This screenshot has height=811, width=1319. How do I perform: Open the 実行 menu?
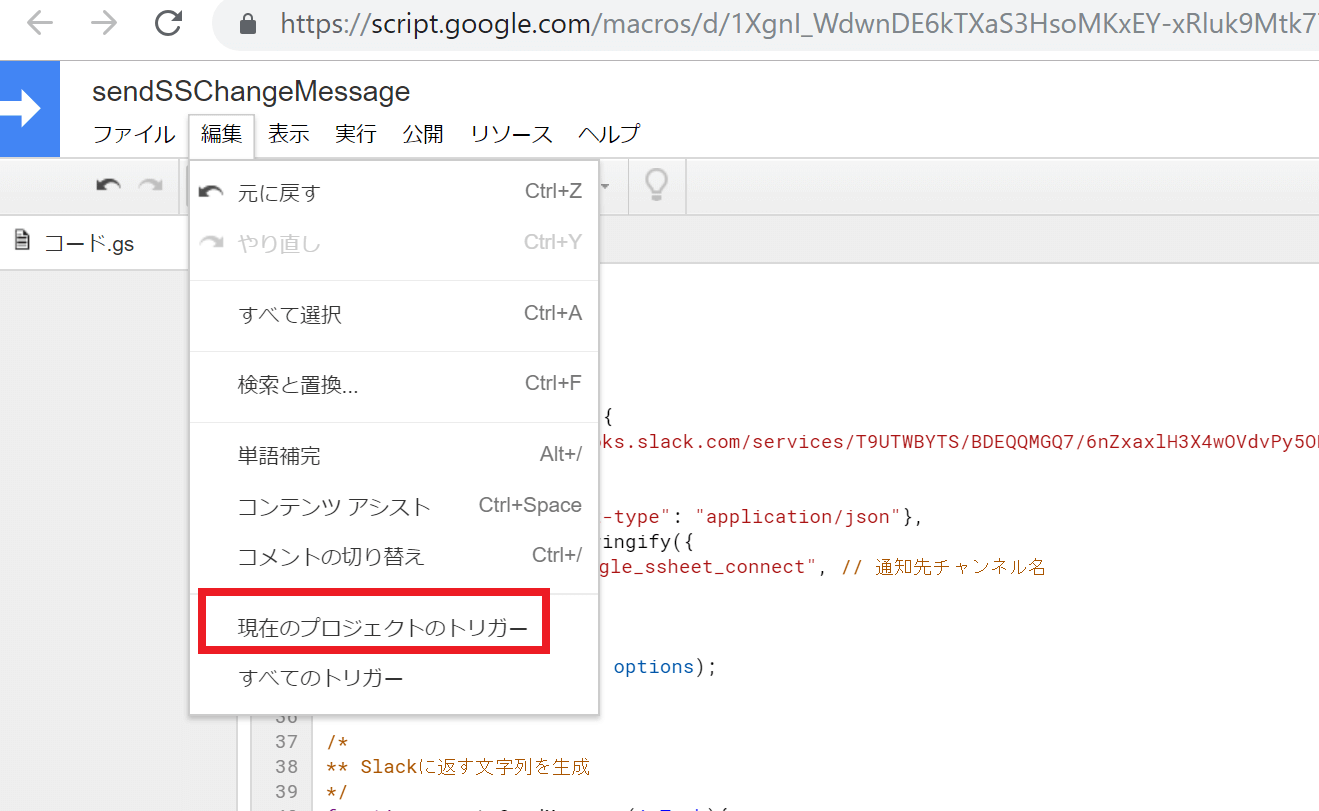pyautogui.click(x=355, y=134)
